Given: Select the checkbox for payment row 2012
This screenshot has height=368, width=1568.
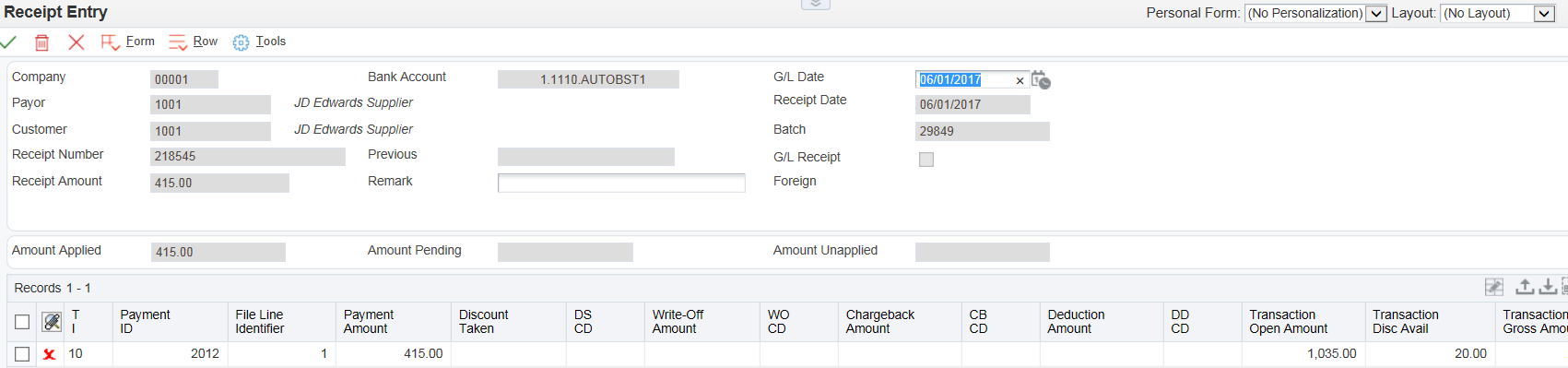Looking at the screenshot, I should click(x=22, y=354).
